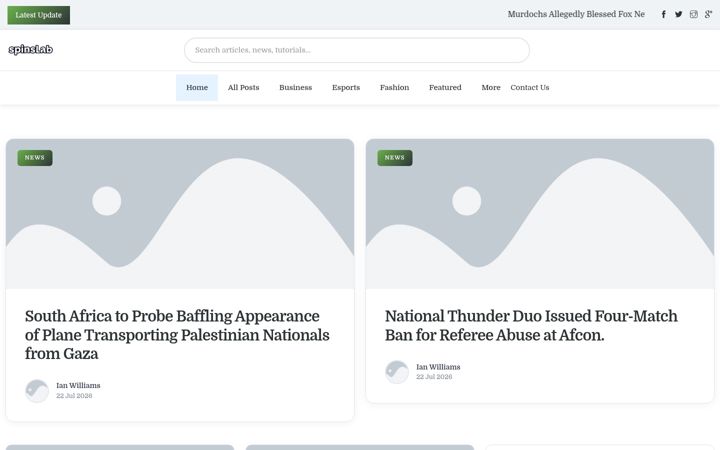Open National Thunder Duo Issued Four-Match Ban headline
Screen dimensions: 720x450
click(531, 326)
